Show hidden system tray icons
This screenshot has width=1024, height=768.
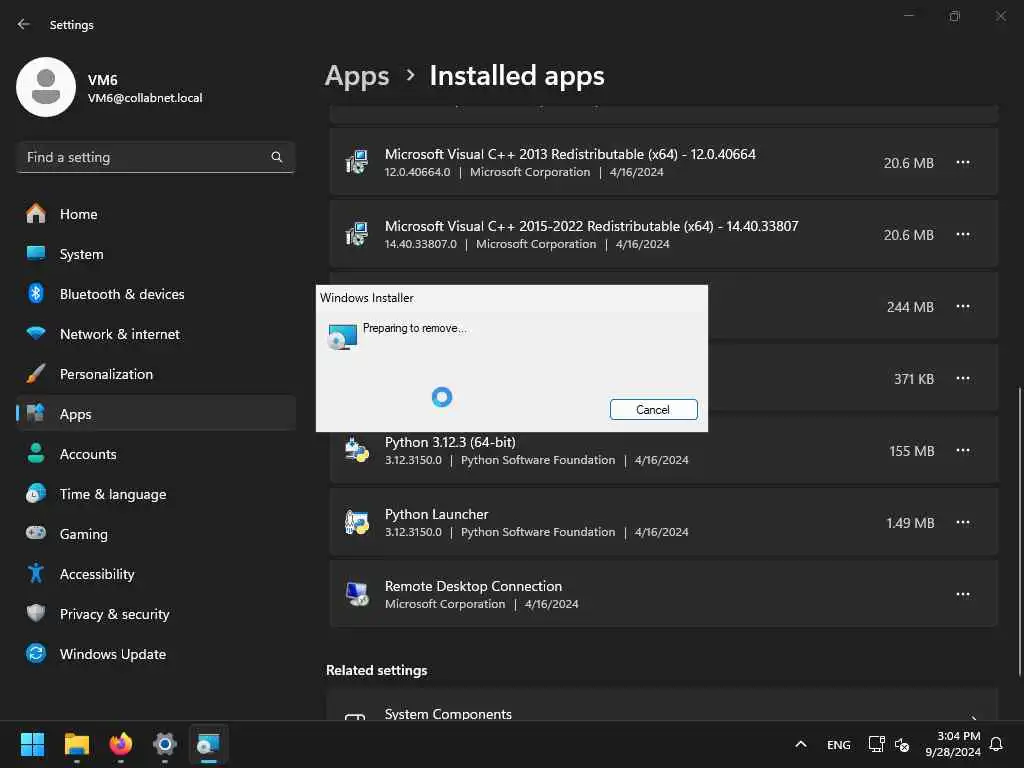click(x=801, y=744)
